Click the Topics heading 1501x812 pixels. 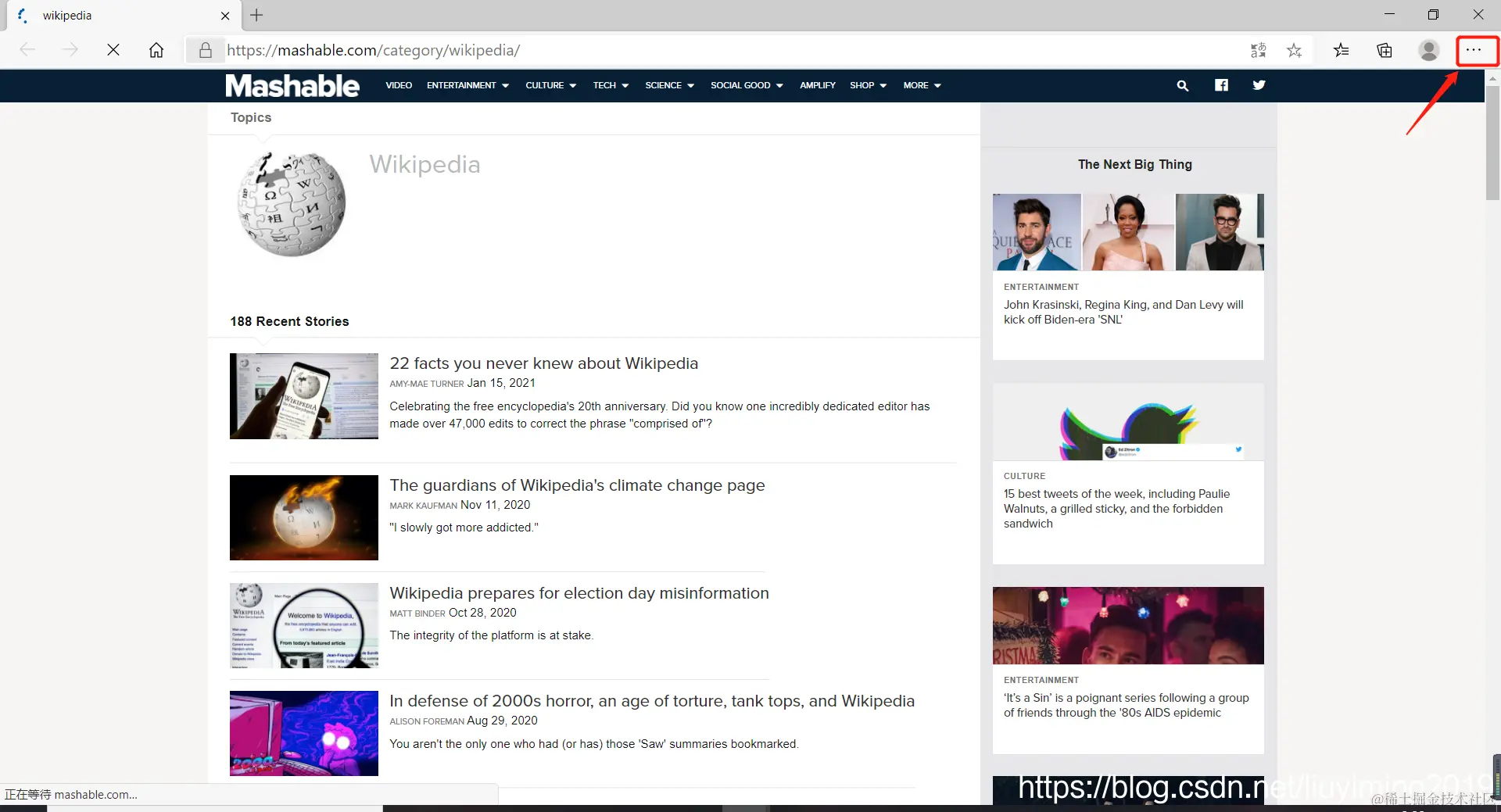[251, 117]
